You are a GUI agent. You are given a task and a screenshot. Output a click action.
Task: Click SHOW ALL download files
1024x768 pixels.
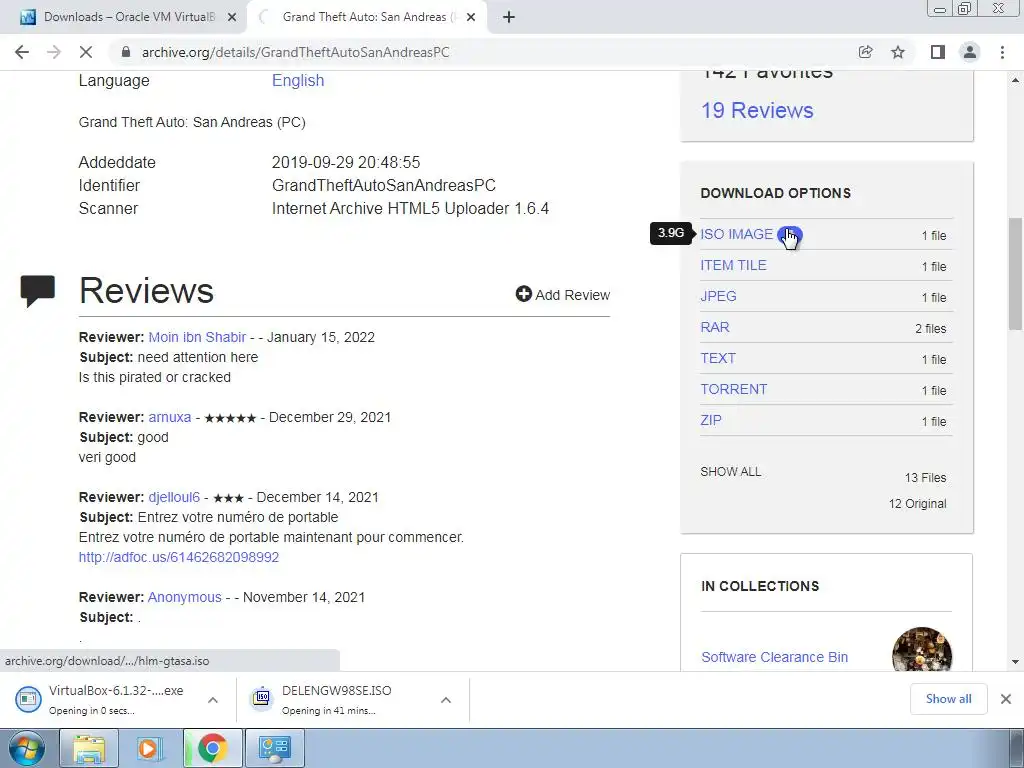(731, 472)
